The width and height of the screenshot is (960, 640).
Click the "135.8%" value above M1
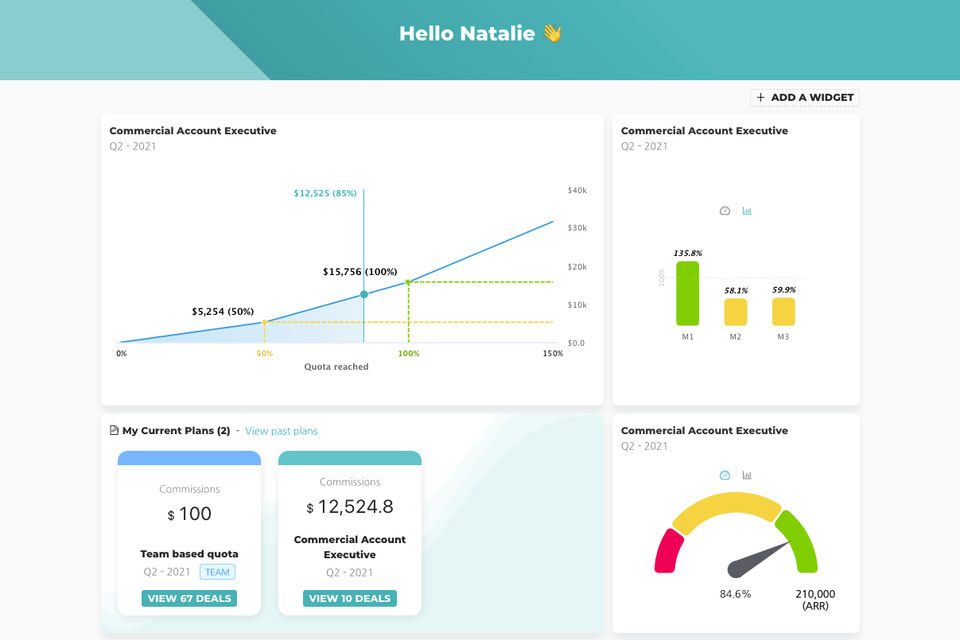point(688,253)
